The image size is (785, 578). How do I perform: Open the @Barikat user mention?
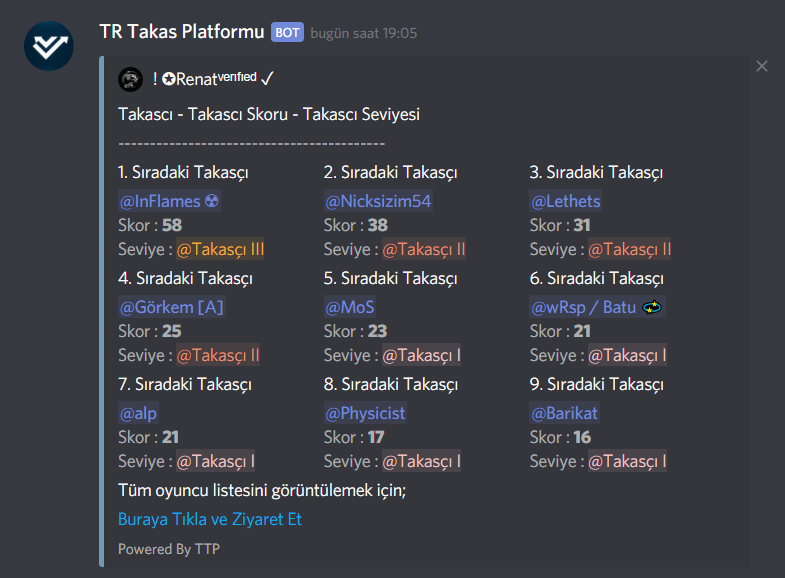564,413
